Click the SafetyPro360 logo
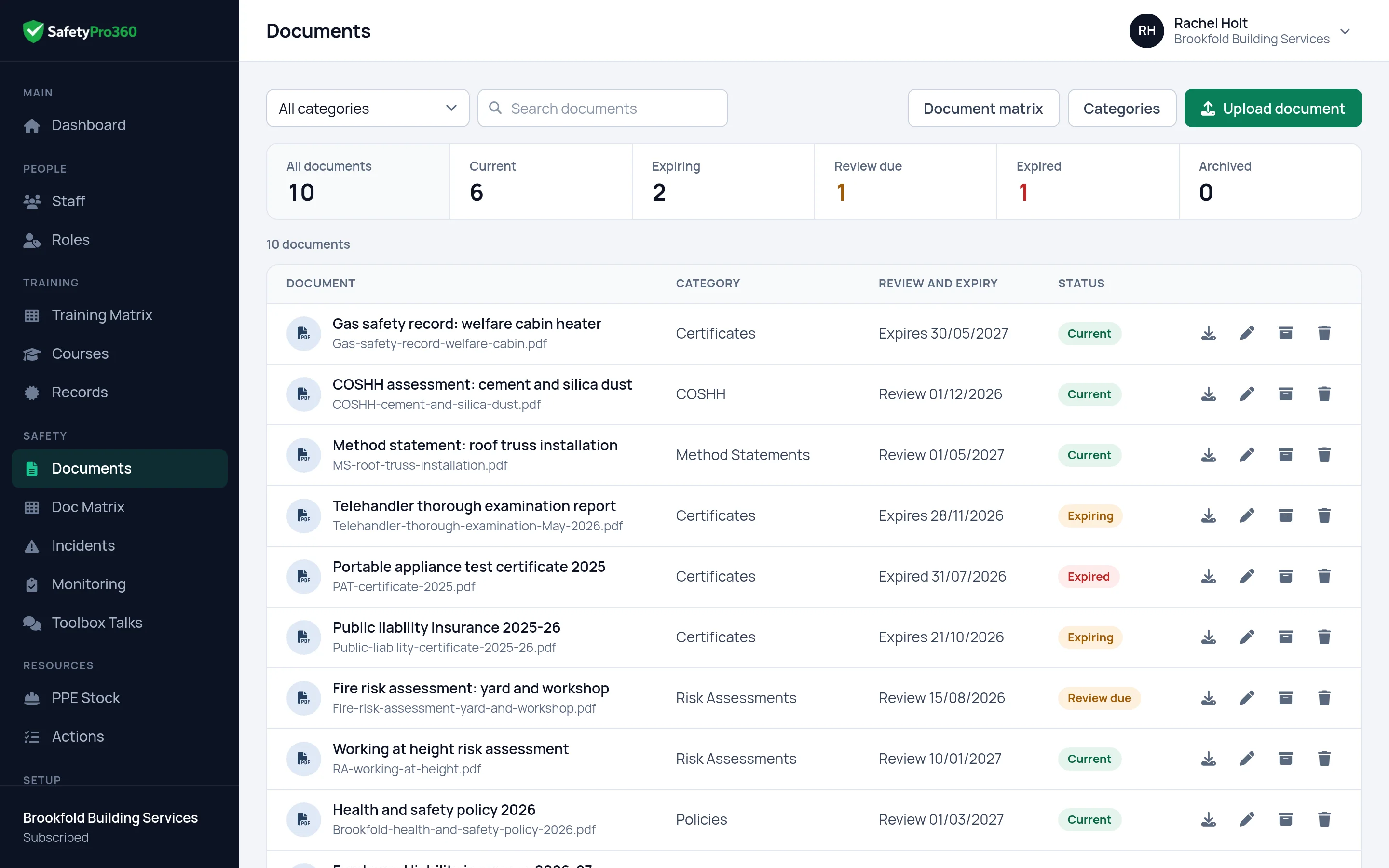The image size is (1389, 868). 80,31
